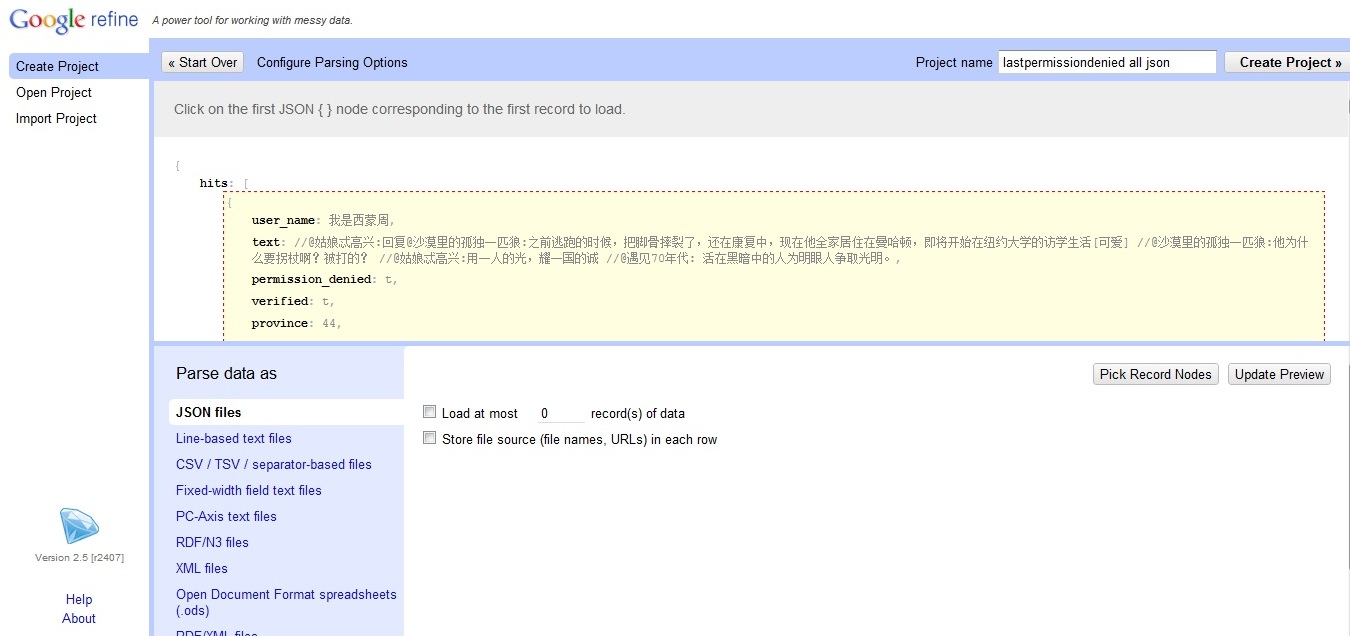Edit the Project name field
This screenshot has width=1350, height=636.
click(1107, 62)
